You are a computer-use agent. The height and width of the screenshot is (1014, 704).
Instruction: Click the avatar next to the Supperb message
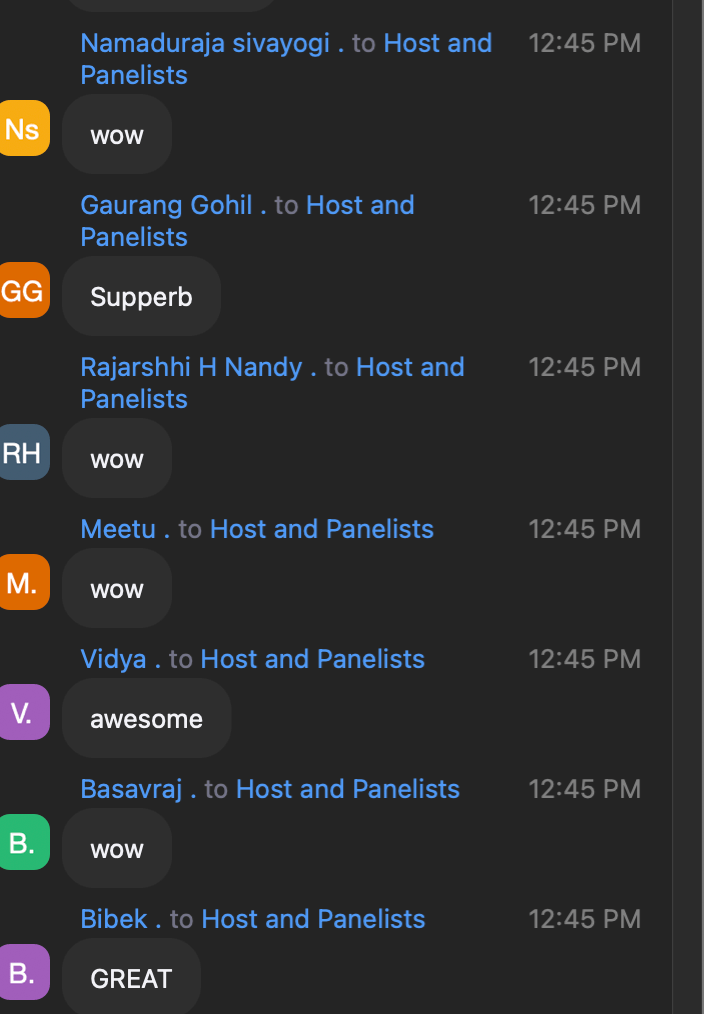(x=25, y=290)
